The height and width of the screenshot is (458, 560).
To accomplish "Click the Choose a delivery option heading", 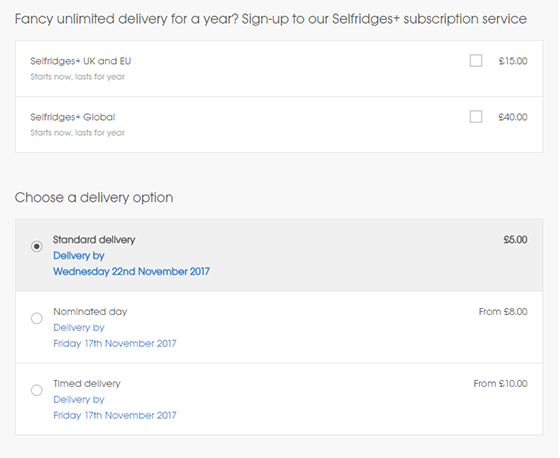I will (x=94, y=198).
